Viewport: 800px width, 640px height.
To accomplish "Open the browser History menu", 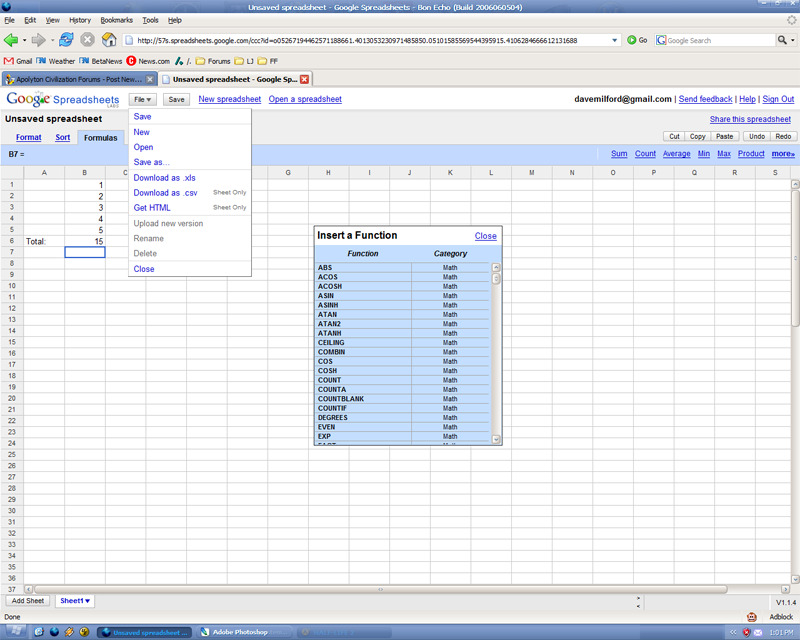I will coord(80,20).
